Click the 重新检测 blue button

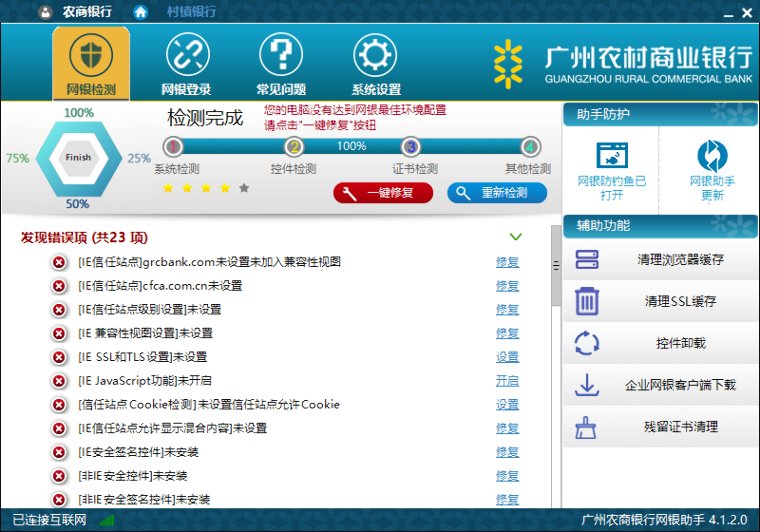point(497,193)
